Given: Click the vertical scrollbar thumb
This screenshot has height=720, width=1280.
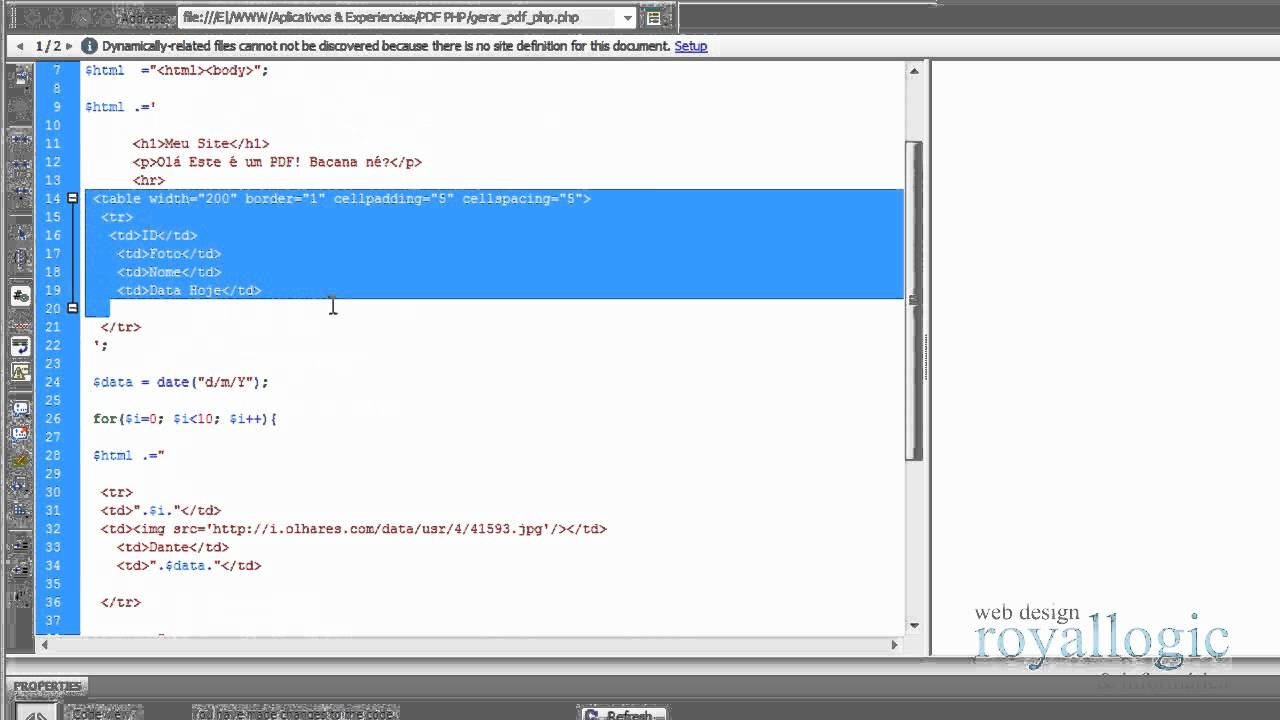Looking at the screenshot, I should (914, 300).
